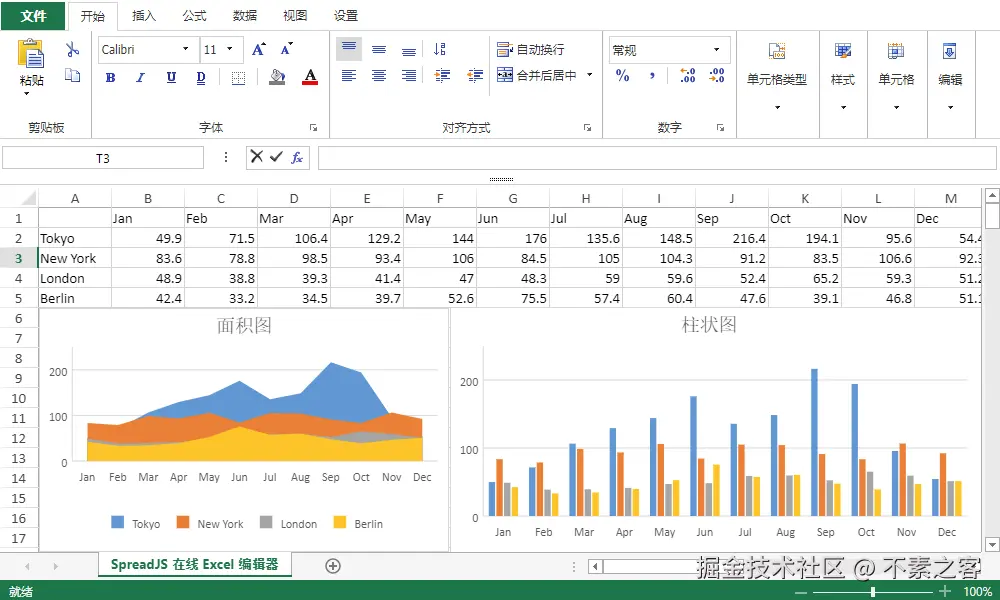This screenshot has height=600, width=1000.
Task: Zoom in with the plus button
Action: [945, 591]
